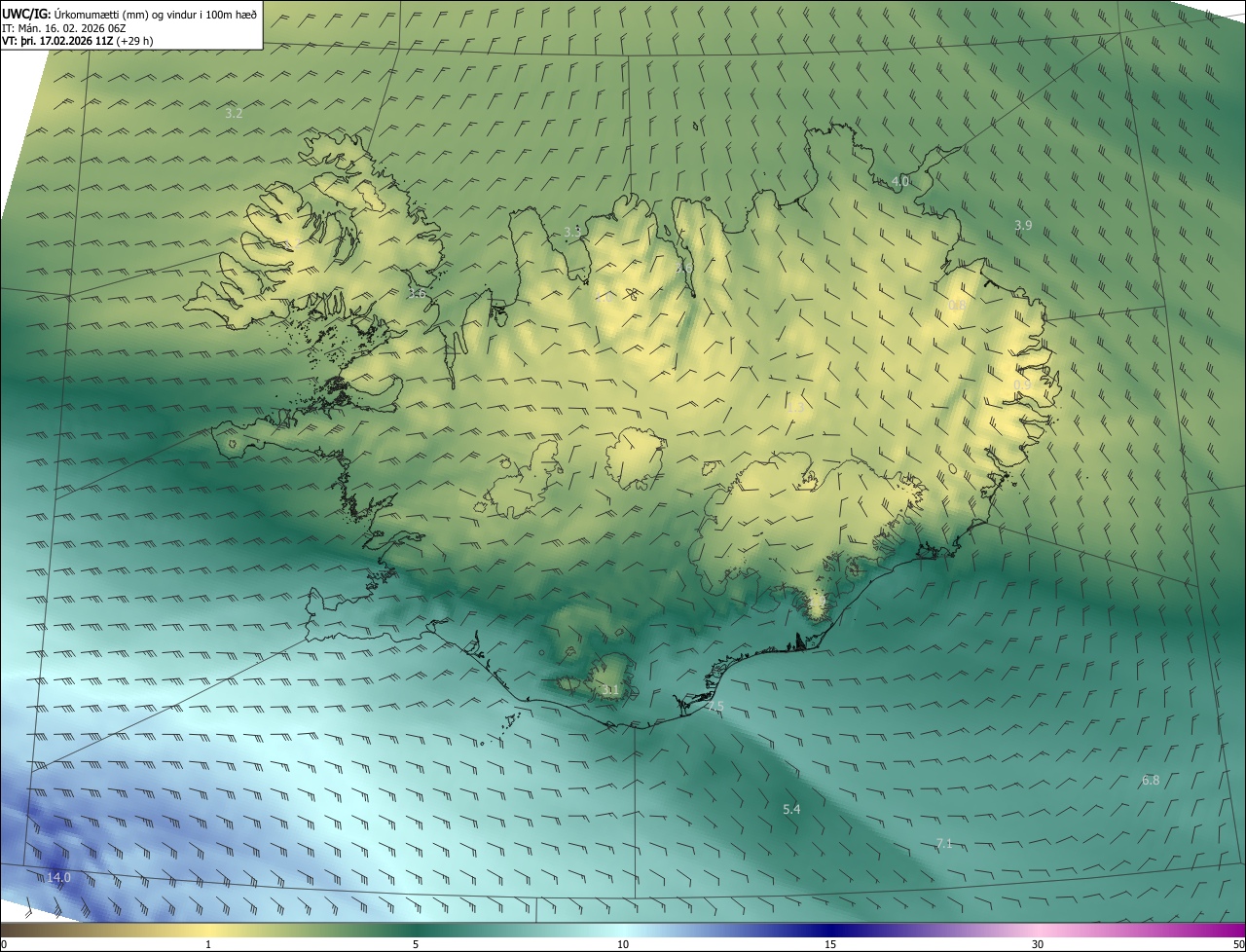The height and width of the screenshot is (952, 1246).
Task: Click the 1.3 precipitation value
Action: 795,407
